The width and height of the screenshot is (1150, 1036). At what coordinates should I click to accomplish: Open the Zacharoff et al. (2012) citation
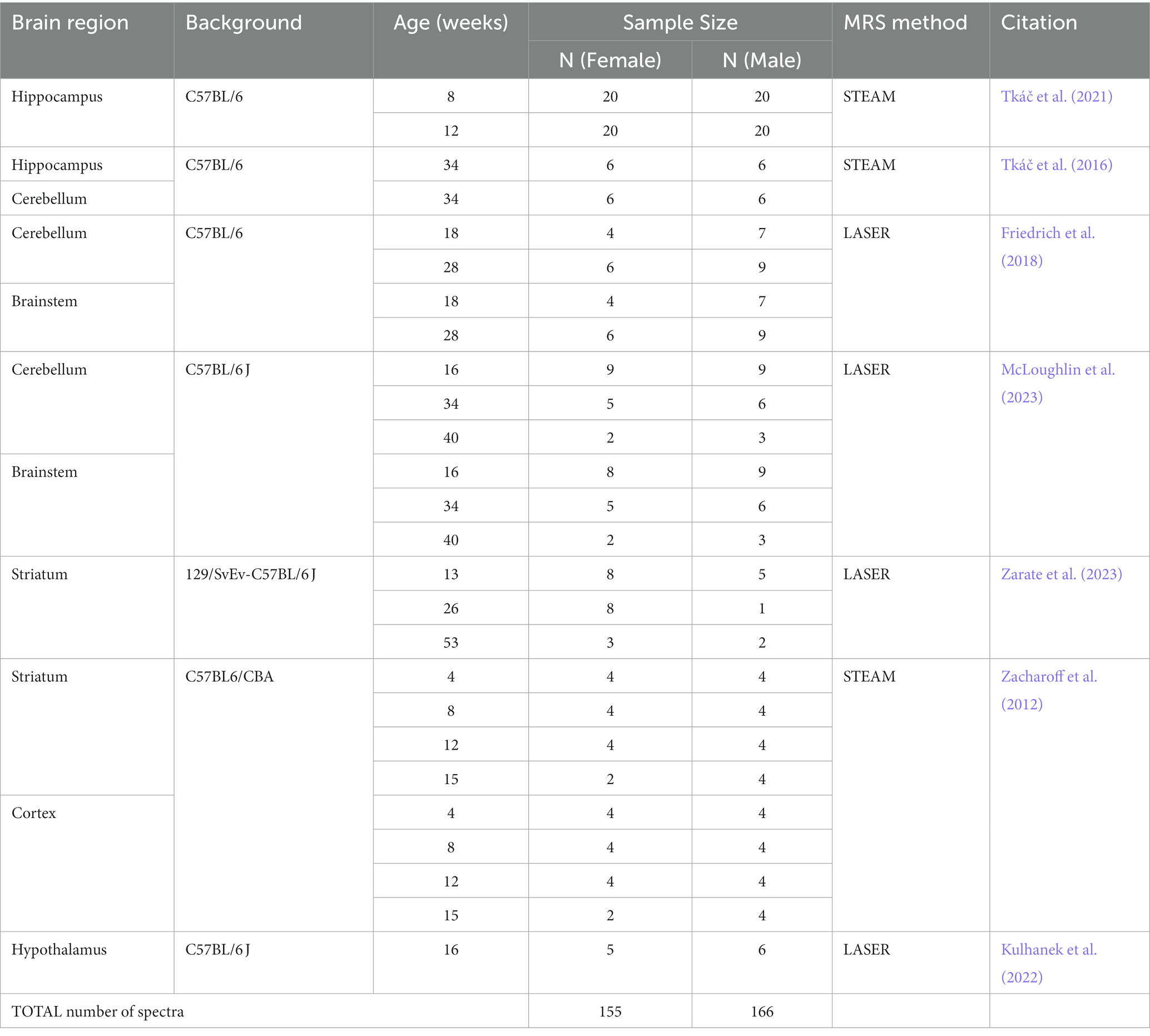1049,691
